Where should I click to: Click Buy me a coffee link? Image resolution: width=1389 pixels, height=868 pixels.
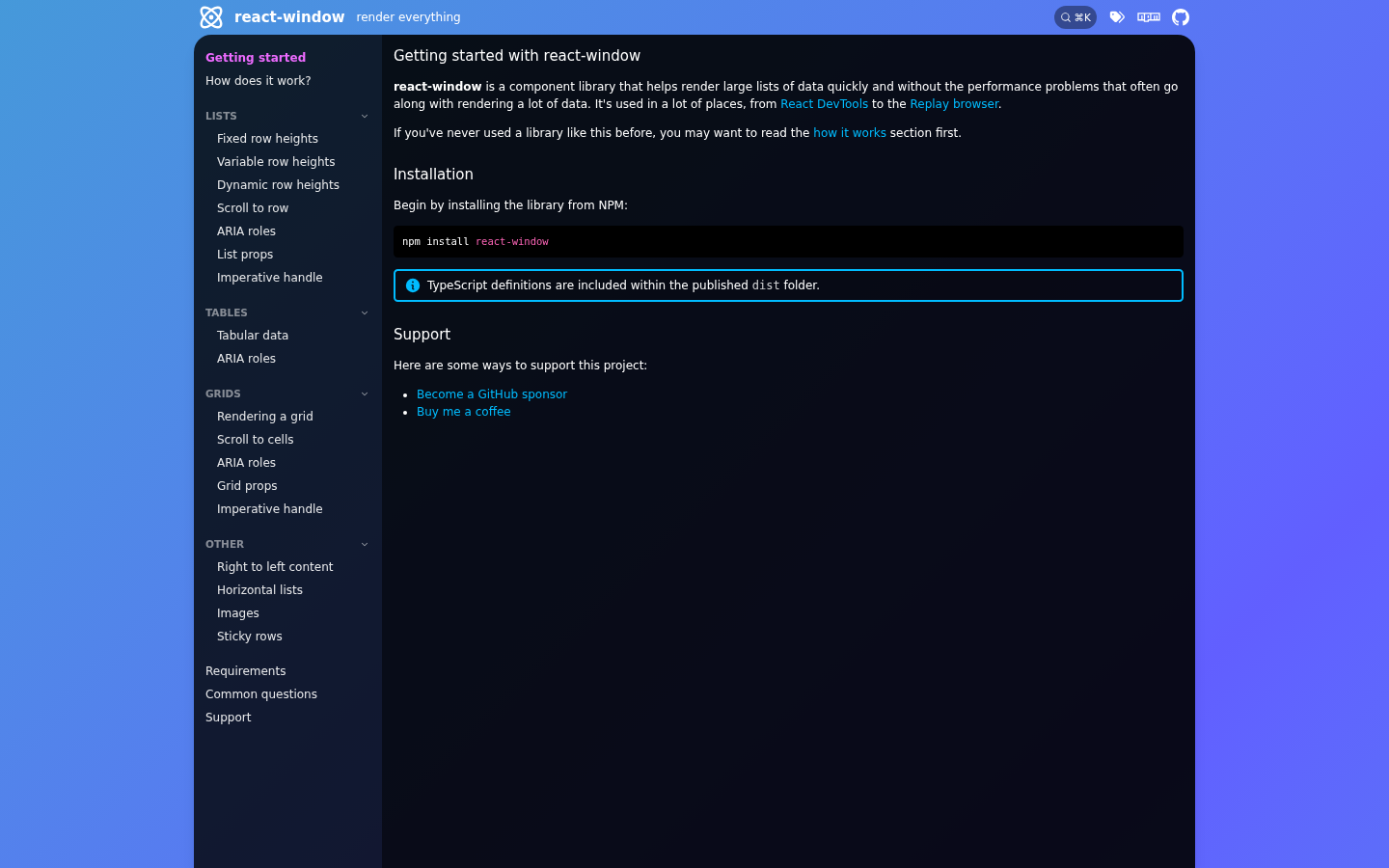tap(464, 412)
